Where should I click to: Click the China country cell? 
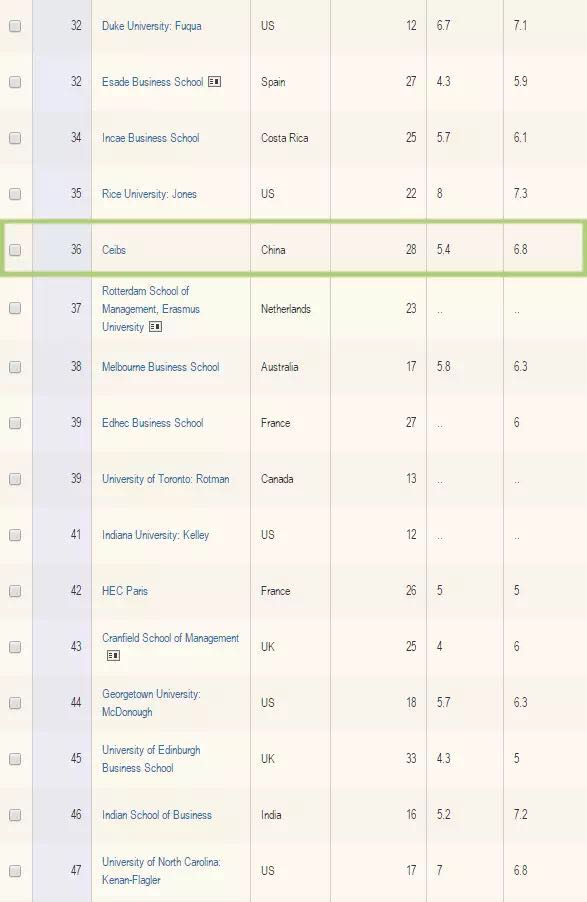273,250
